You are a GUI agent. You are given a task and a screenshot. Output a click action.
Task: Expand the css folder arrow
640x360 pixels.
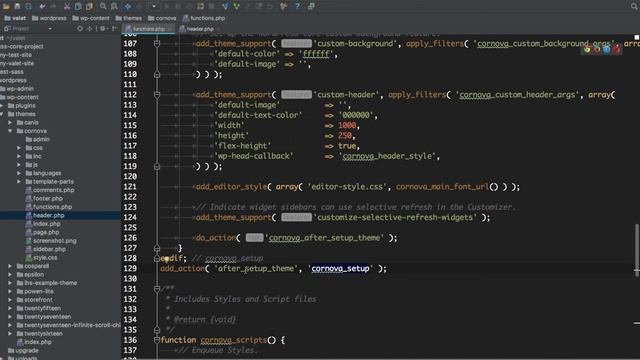[x=19, y=148]
